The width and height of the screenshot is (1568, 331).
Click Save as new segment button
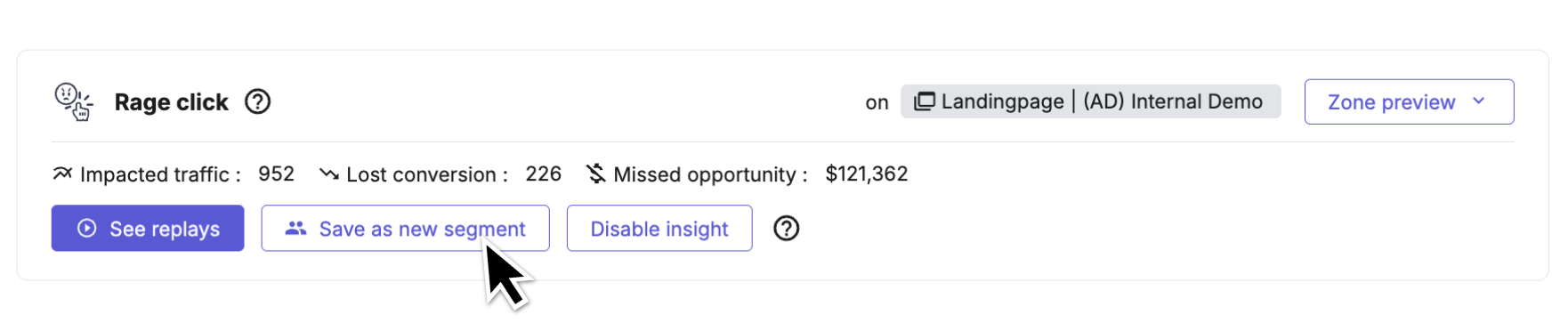405,229
